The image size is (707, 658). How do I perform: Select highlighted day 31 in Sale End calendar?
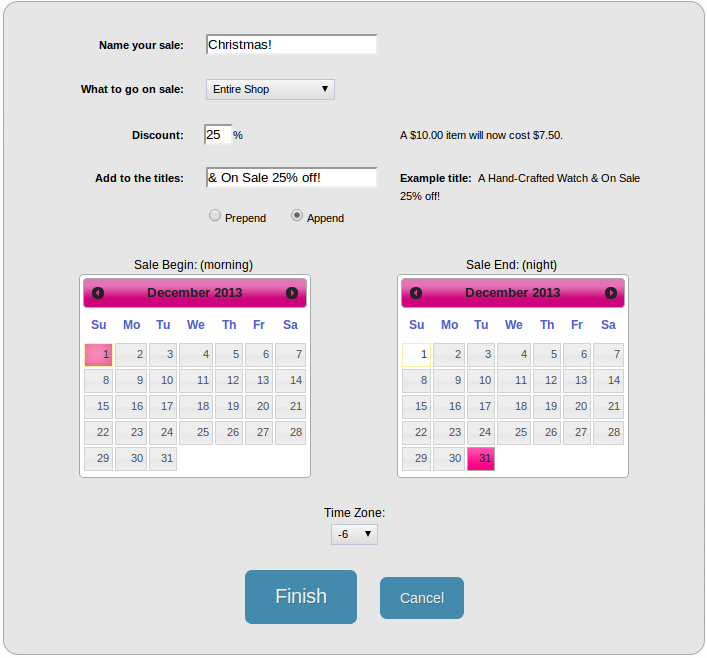point(481,459)
